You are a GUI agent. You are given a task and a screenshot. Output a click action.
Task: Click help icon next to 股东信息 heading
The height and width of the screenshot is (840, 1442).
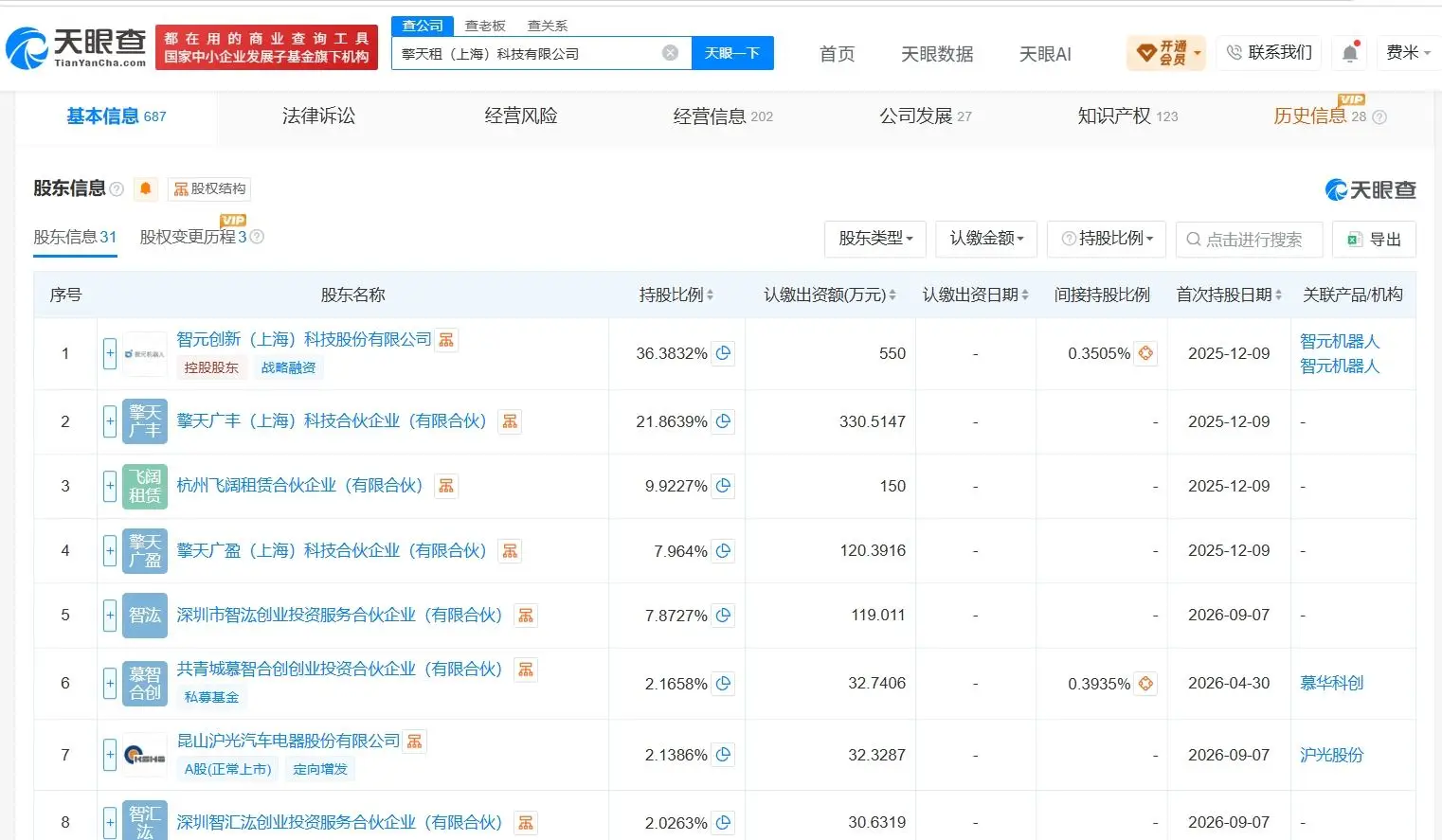click(117, 189)
